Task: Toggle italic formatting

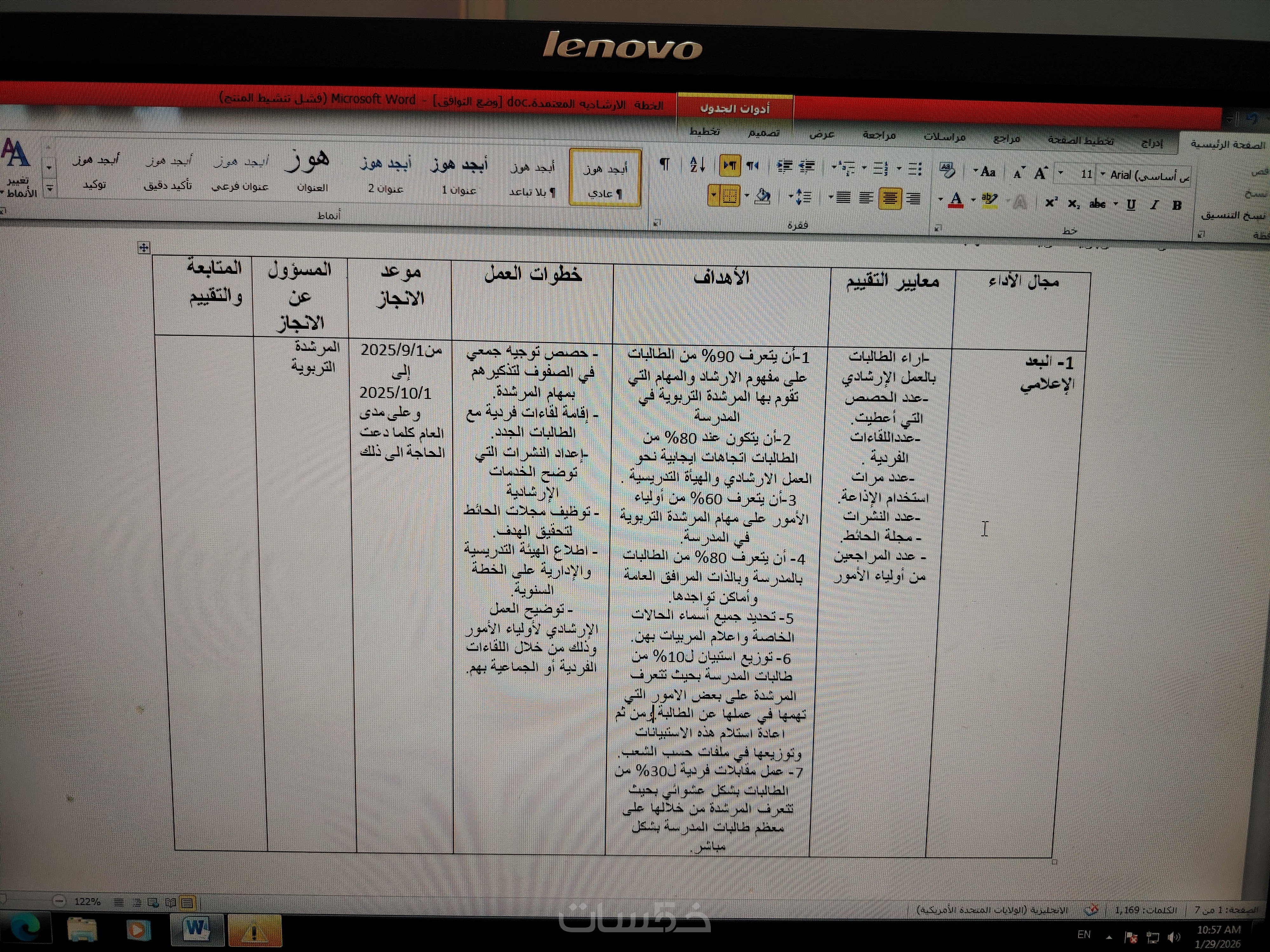Action: coord(1154,205)
